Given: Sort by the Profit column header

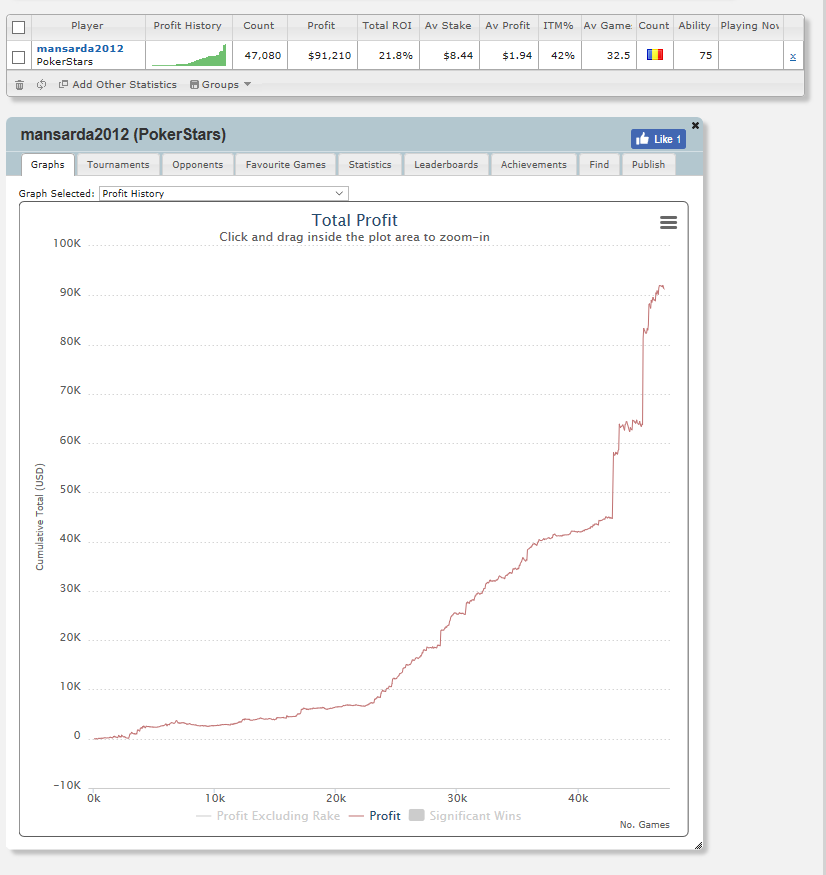Looking at the screenshot, I should click(x=321, y=26).
